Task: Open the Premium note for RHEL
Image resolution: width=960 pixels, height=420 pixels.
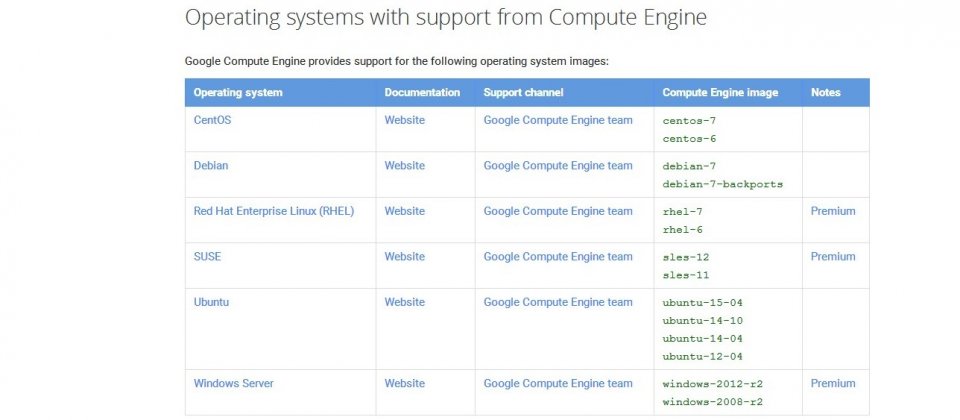Action: tap(832, 211)
